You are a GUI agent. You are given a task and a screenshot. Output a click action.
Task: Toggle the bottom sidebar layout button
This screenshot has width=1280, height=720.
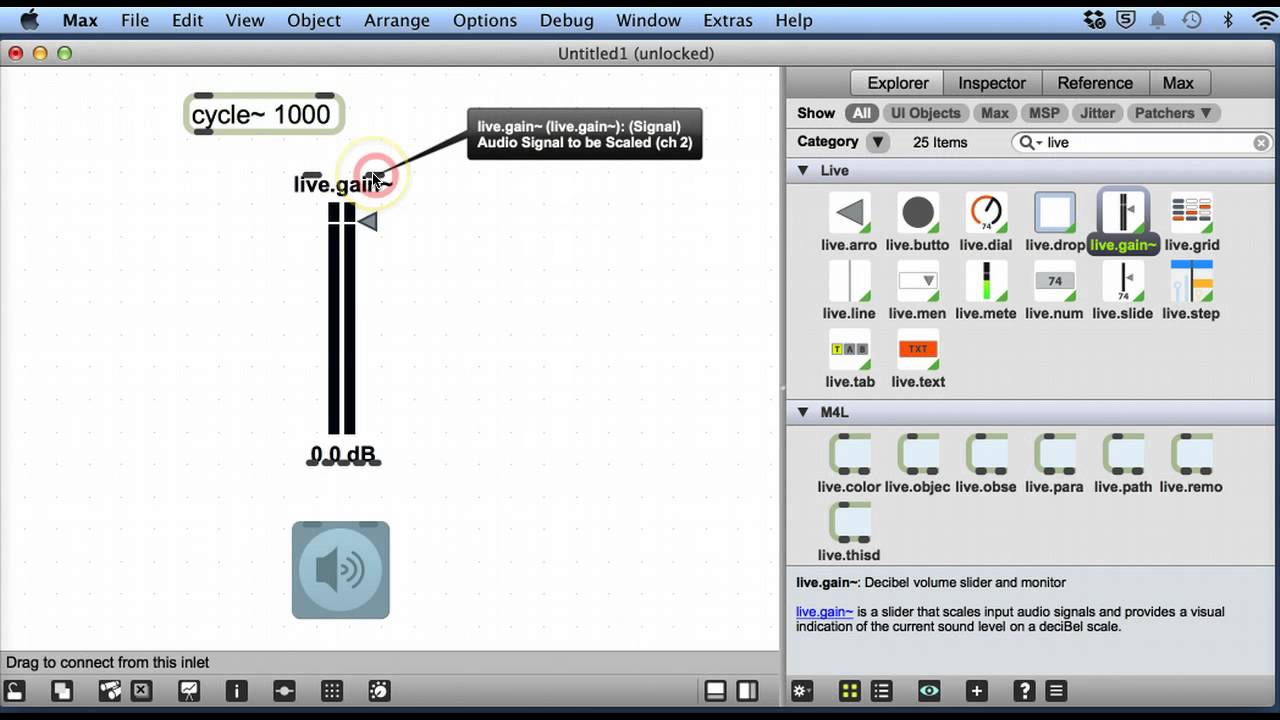715,690
